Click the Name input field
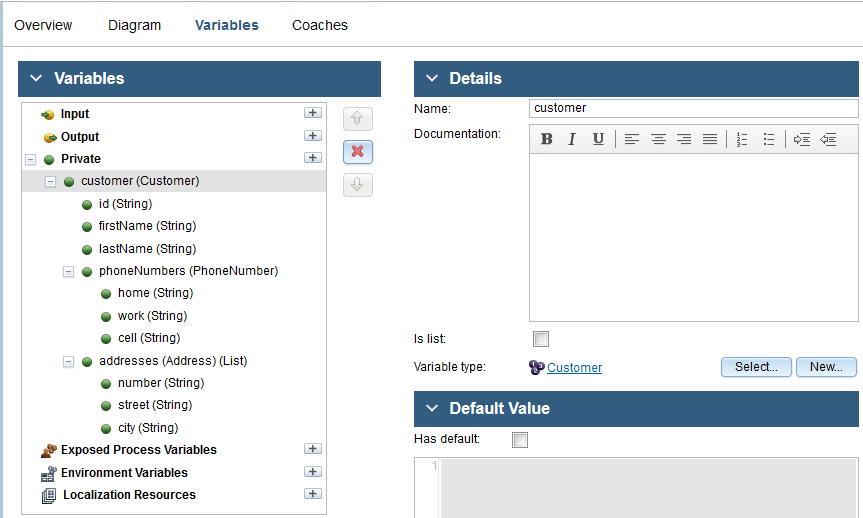Image resolution: width=863 pixels, height=518 pixels. tap(693, 108)
